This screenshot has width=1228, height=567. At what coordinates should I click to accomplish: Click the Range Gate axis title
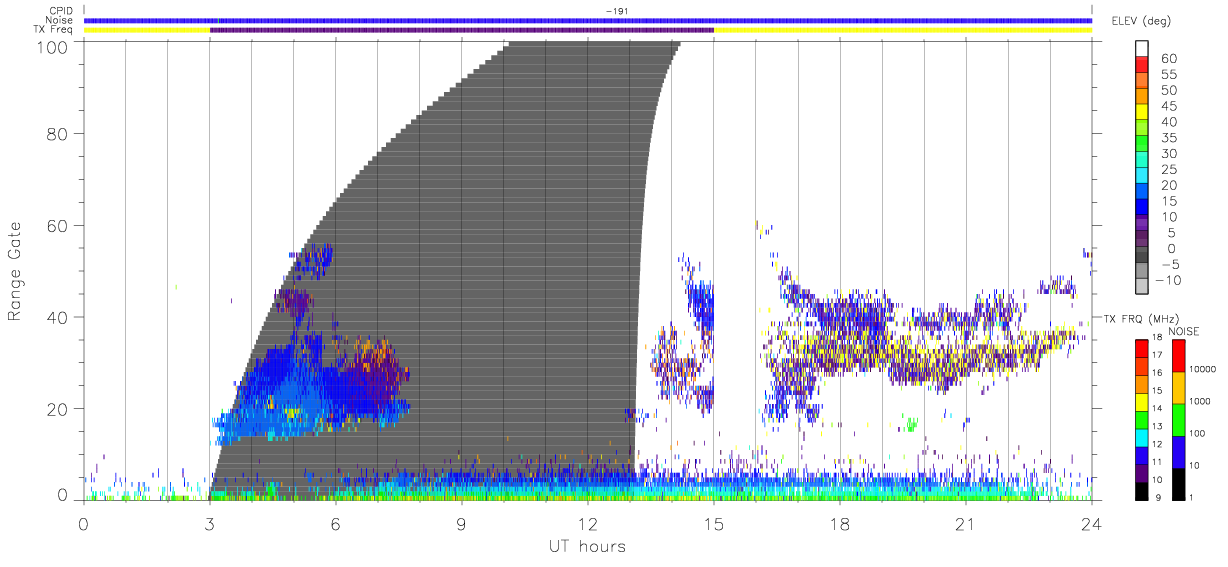16,272
